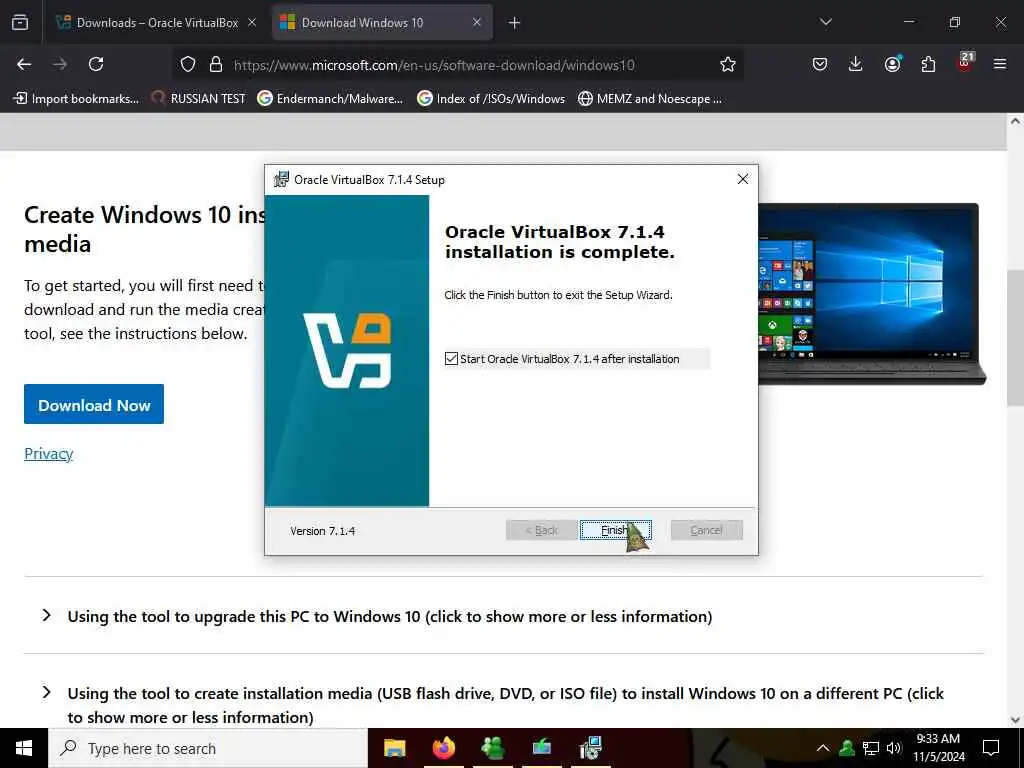Click the taskbar search box
The image size is (1024, 768).
click(209, 748)
